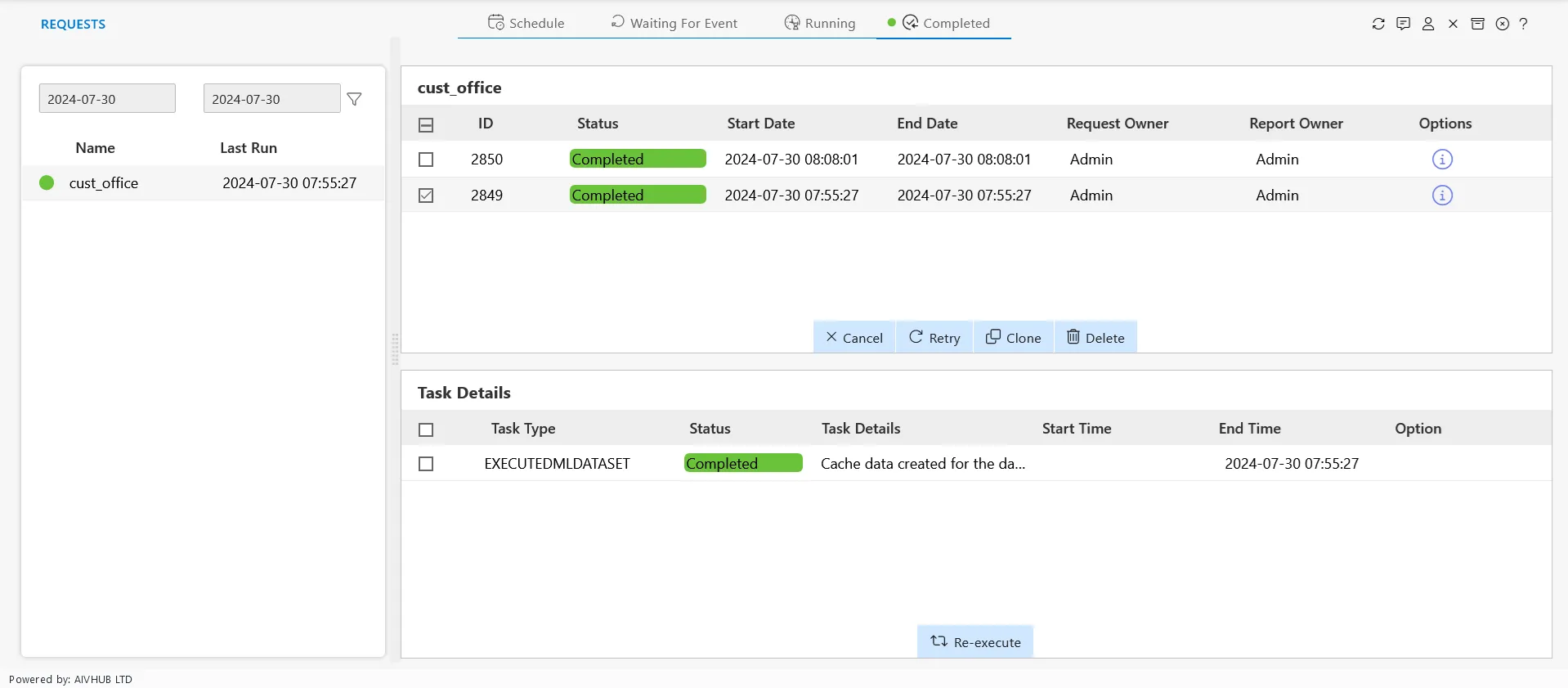Uncheck the box for request ID 2849

tap(426, 196)
